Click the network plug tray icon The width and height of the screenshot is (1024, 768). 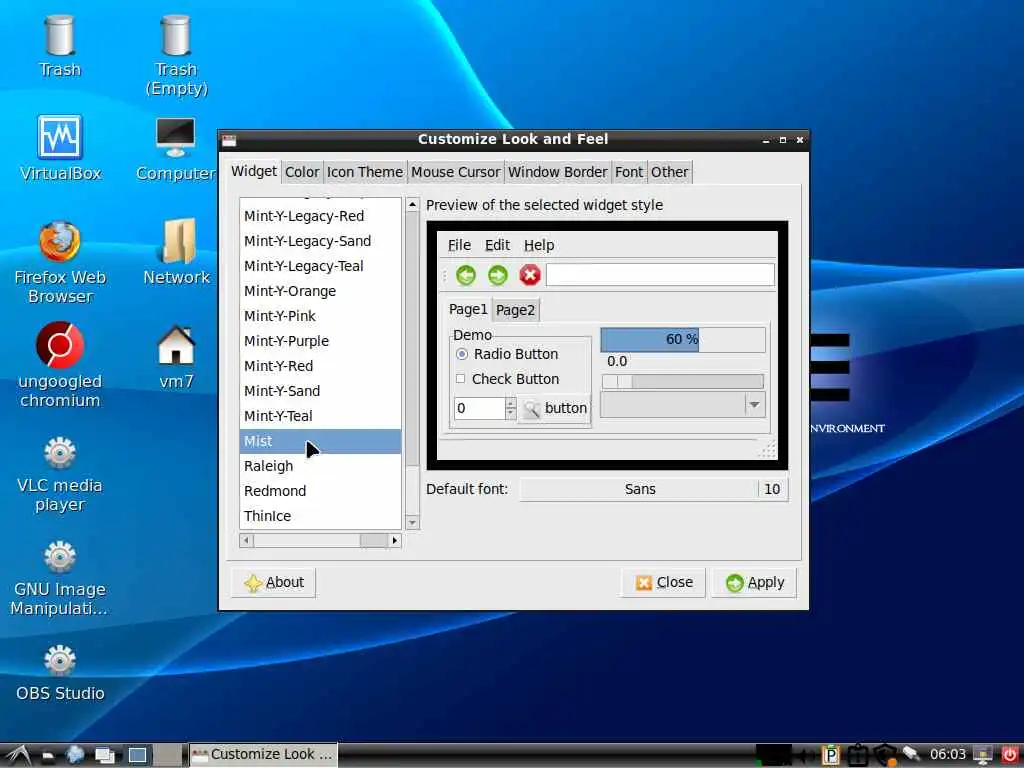coord(911,754)
